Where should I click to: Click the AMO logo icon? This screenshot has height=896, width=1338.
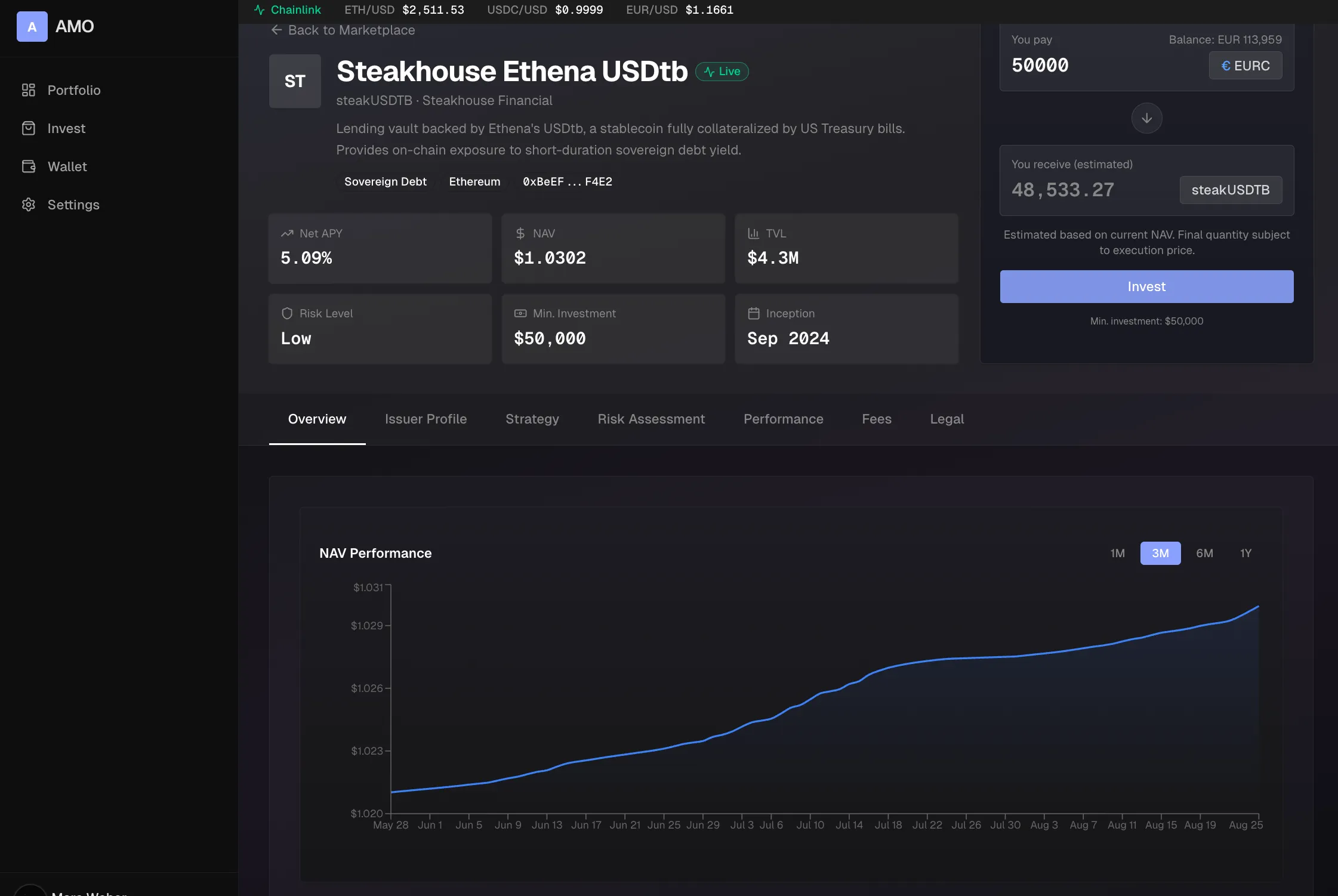pos(32,26)
